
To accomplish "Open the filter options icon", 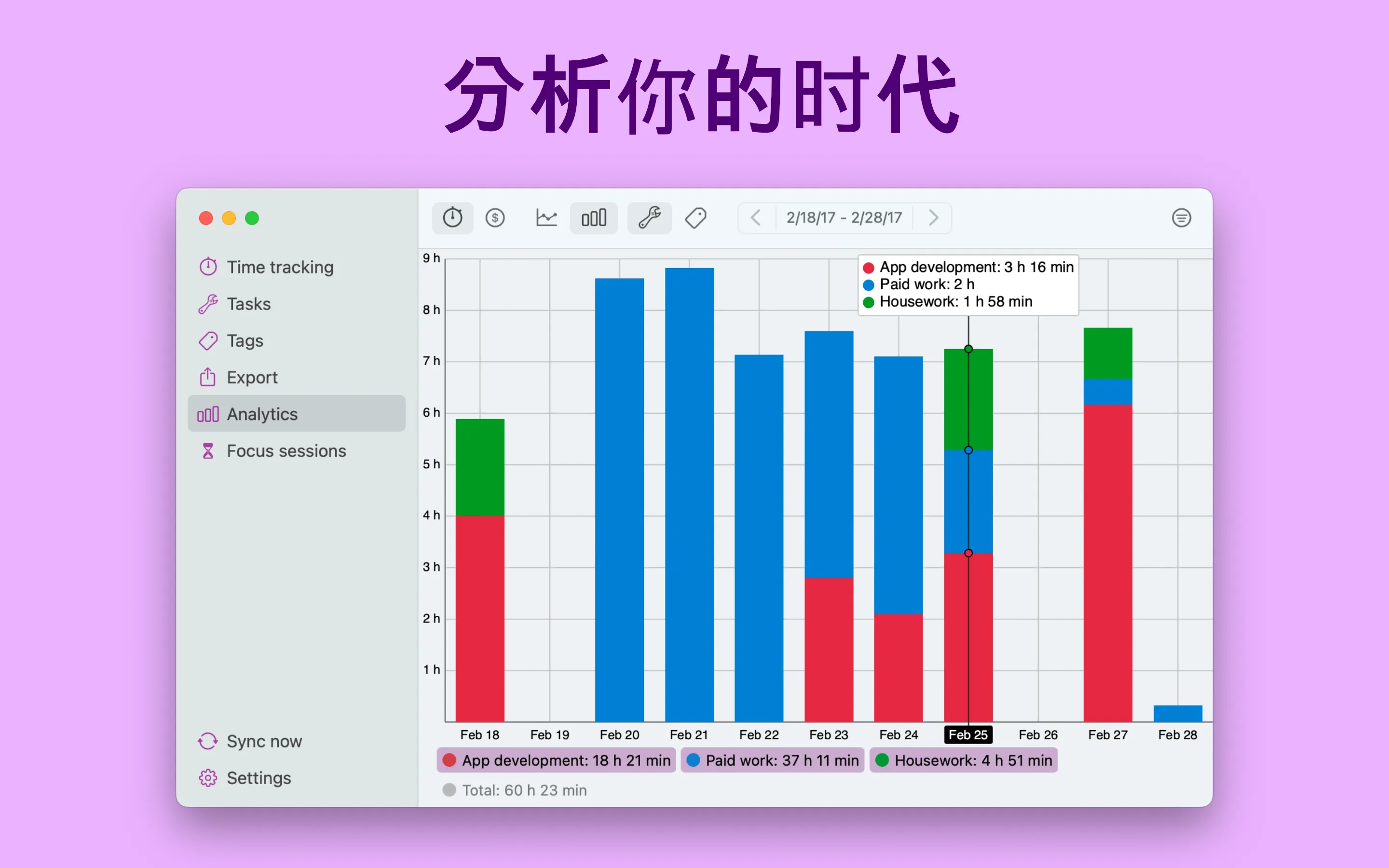I will 1181,217.
